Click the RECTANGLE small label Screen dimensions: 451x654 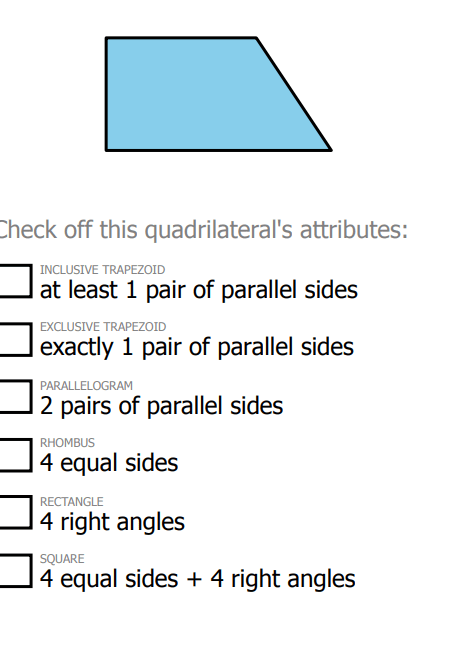click(72, 502)
